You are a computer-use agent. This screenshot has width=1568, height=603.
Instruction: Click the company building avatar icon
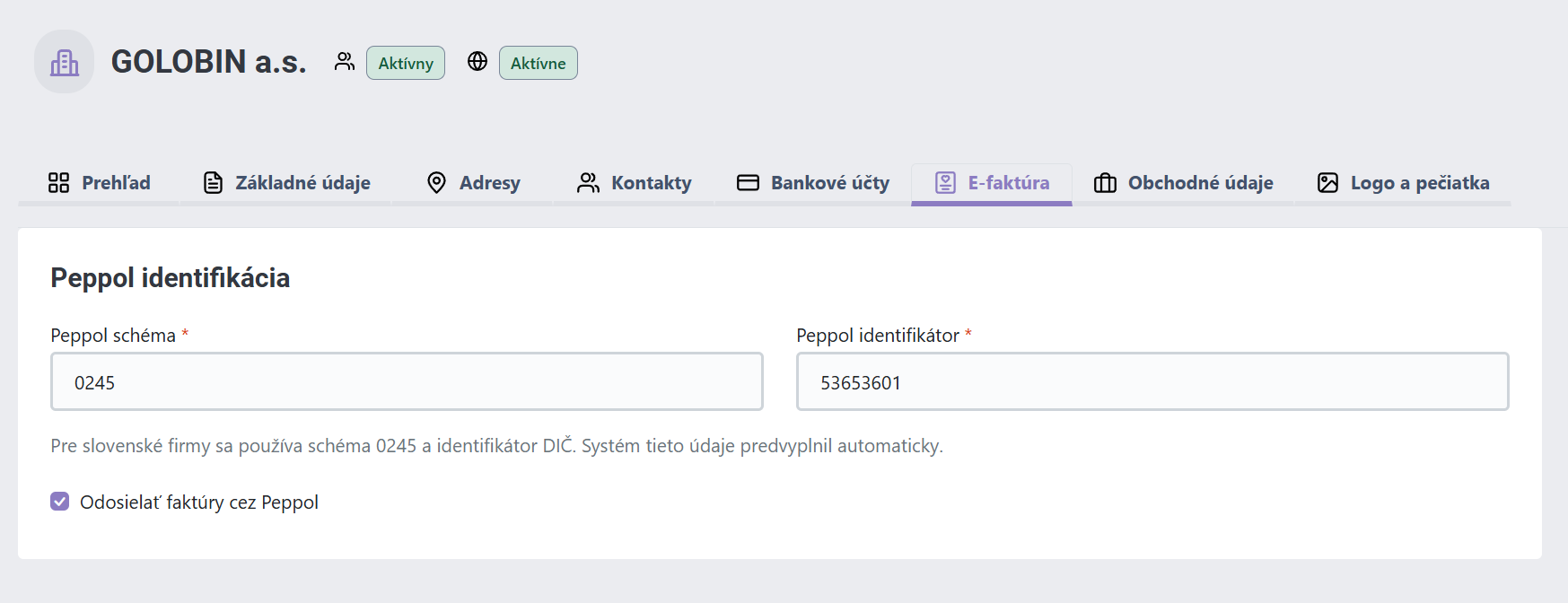[x=64, y=62]
